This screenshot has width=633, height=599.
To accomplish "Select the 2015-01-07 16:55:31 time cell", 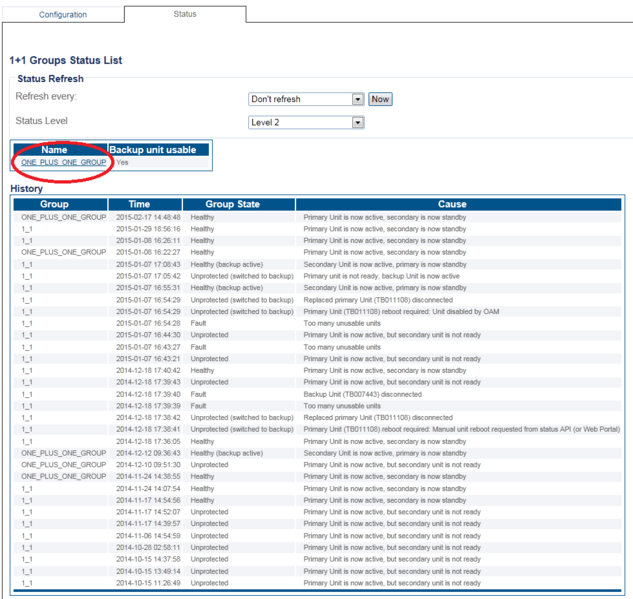I will click(148, 288).
